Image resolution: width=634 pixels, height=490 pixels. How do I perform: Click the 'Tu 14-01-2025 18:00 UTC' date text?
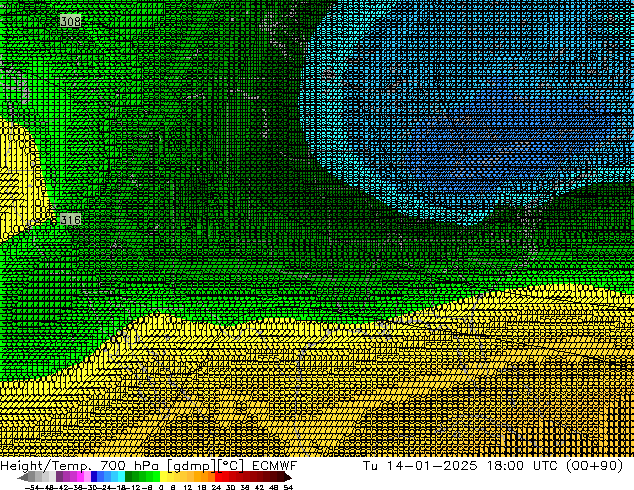(x=461, y=466)
